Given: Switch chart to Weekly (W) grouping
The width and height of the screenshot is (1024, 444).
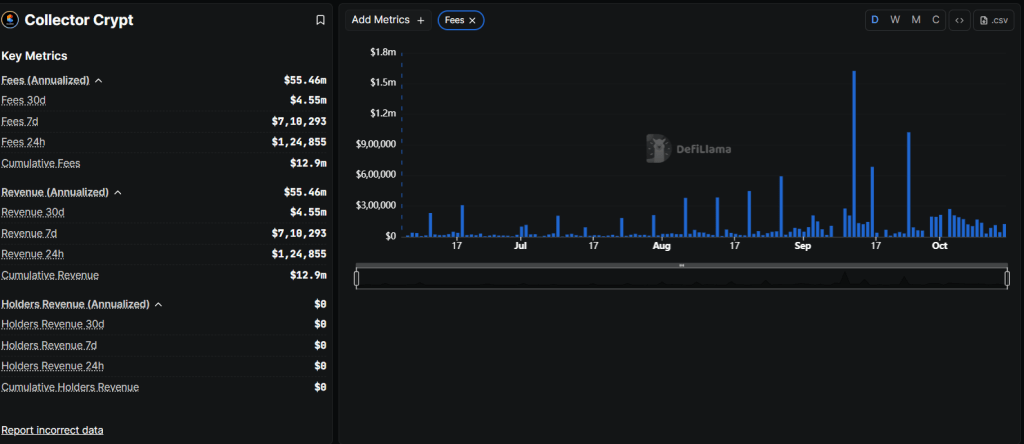Looking at the screenshot, I should coord(895,20).
